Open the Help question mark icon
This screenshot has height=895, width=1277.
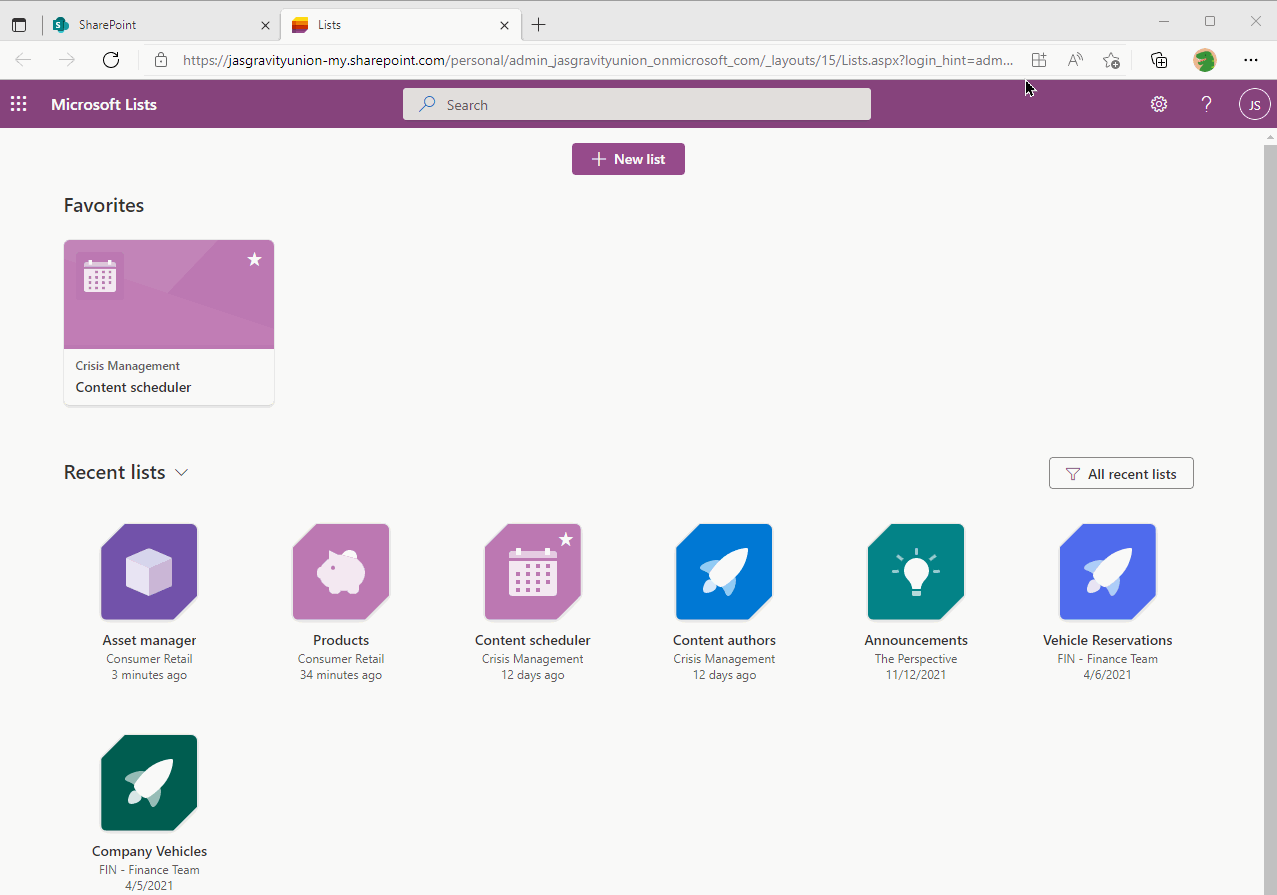click(x=1207, y=104)
